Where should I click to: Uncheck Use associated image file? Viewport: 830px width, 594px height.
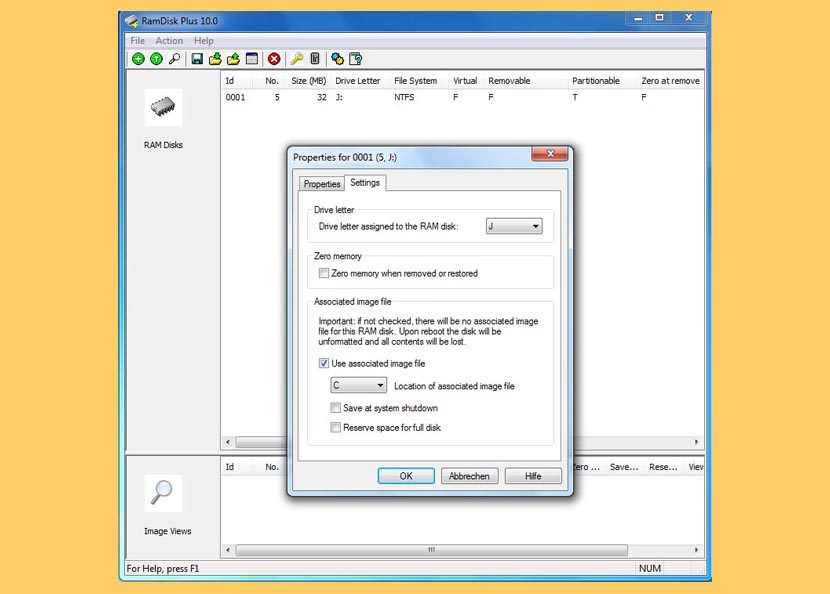323,363
